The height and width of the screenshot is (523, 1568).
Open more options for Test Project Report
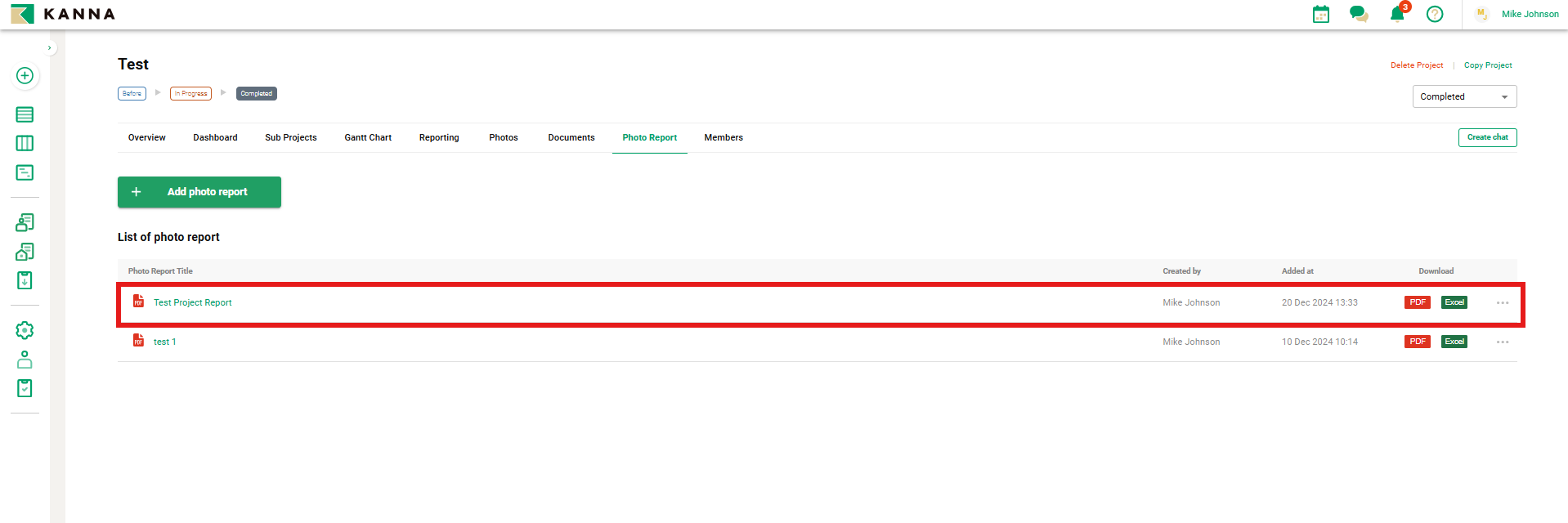(1503, 303)
